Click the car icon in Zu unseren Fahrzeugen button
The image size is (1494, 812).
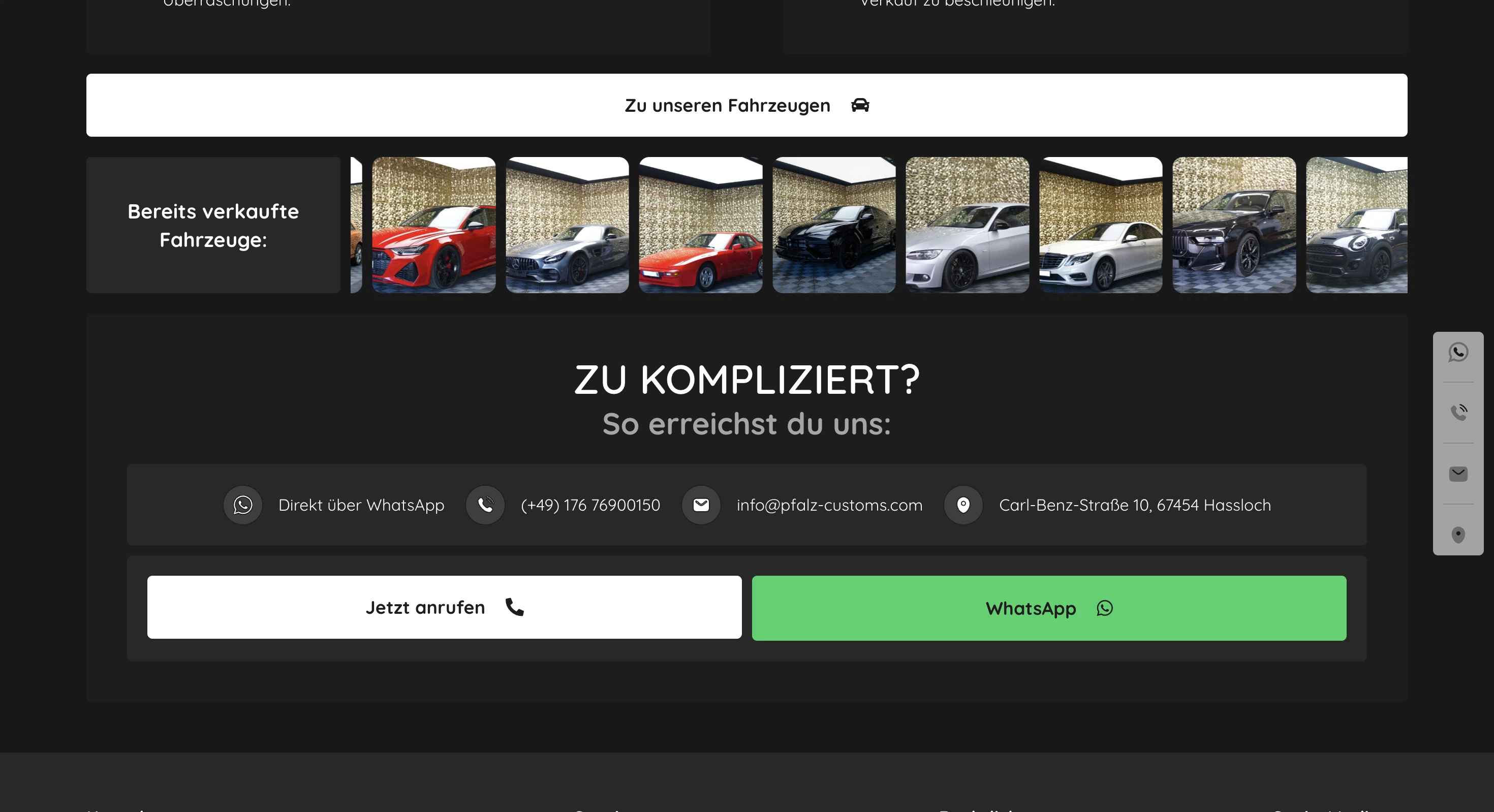click(x=860, y=105)
